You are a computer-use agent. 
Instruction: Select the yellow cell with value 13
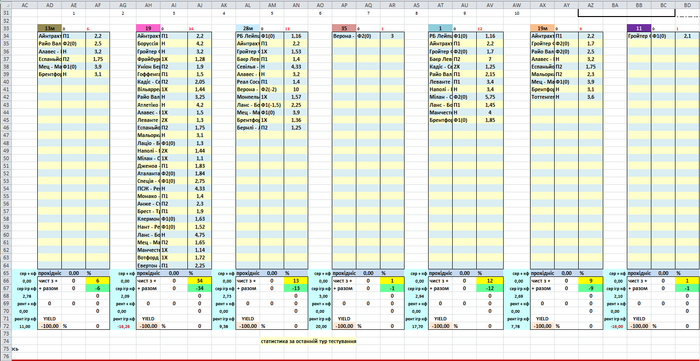click(x=296, y=281)
